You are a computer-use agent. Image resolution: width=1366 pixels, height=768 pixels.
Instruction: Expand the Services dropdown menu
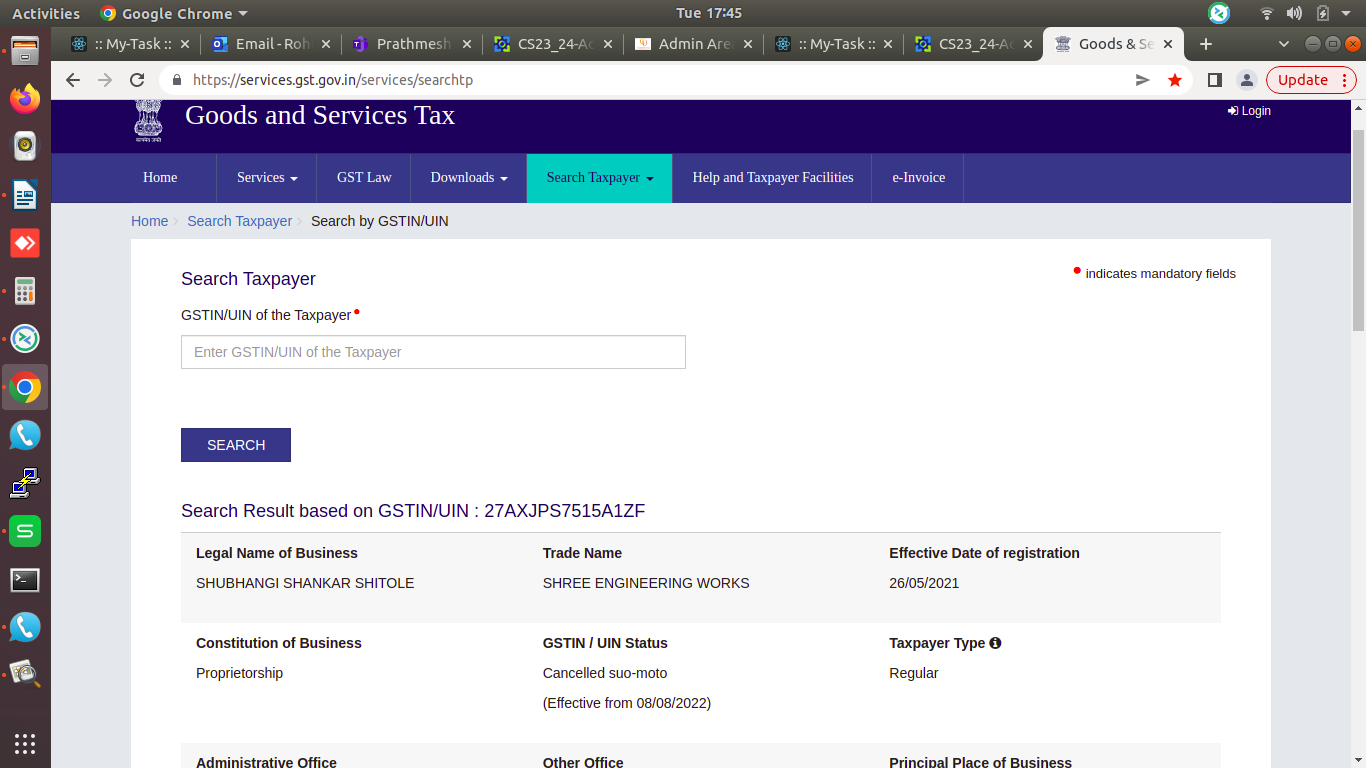[x=267, y=178]
